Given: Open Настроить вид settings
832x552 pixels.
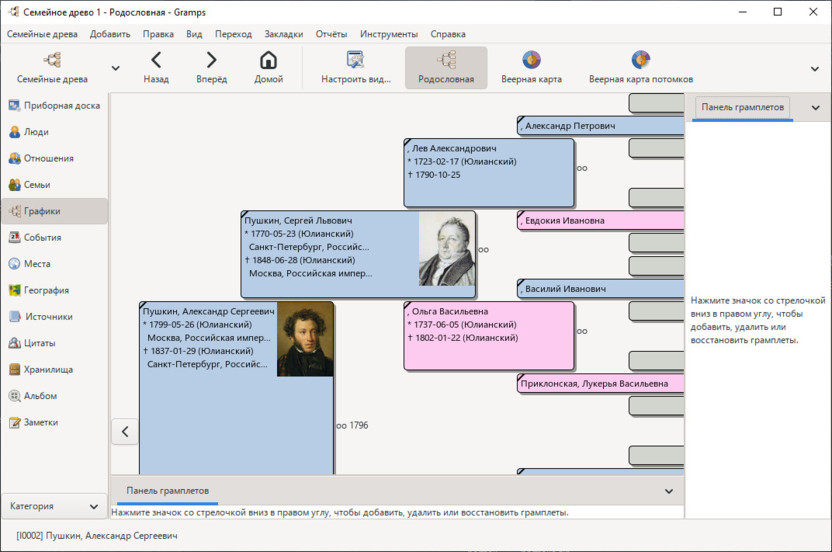Looking at the screenshot, I should 356,67.
